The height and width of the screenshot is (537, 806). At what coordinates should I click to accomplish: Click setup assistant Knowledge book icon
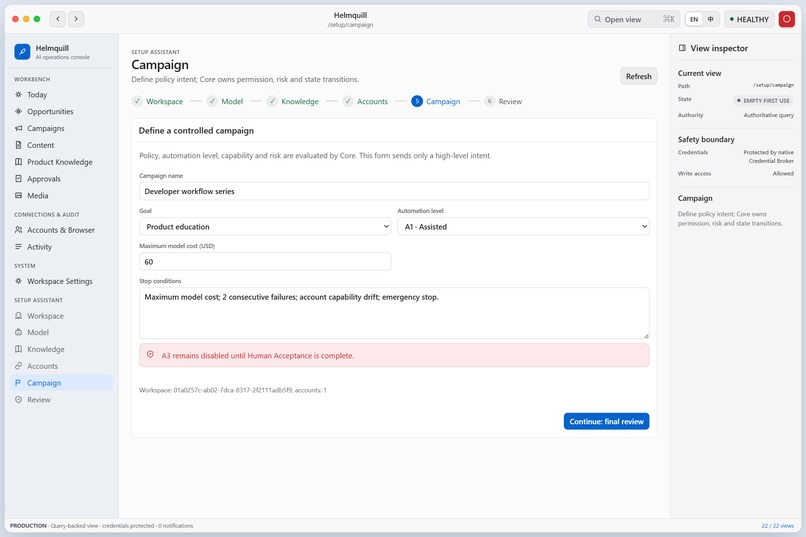pos(19,349)
